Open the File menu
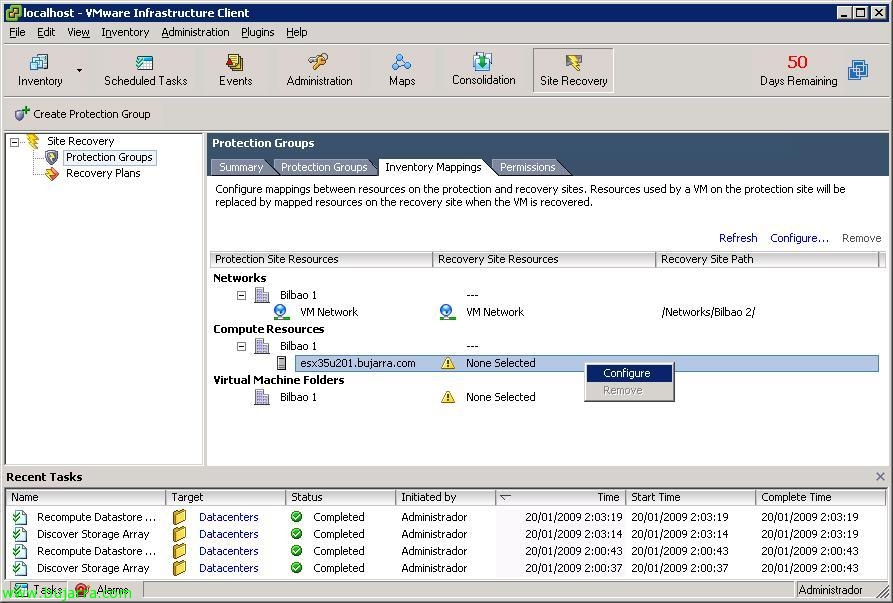This screenshot has height=603, width=893. (x=17, y=32)
